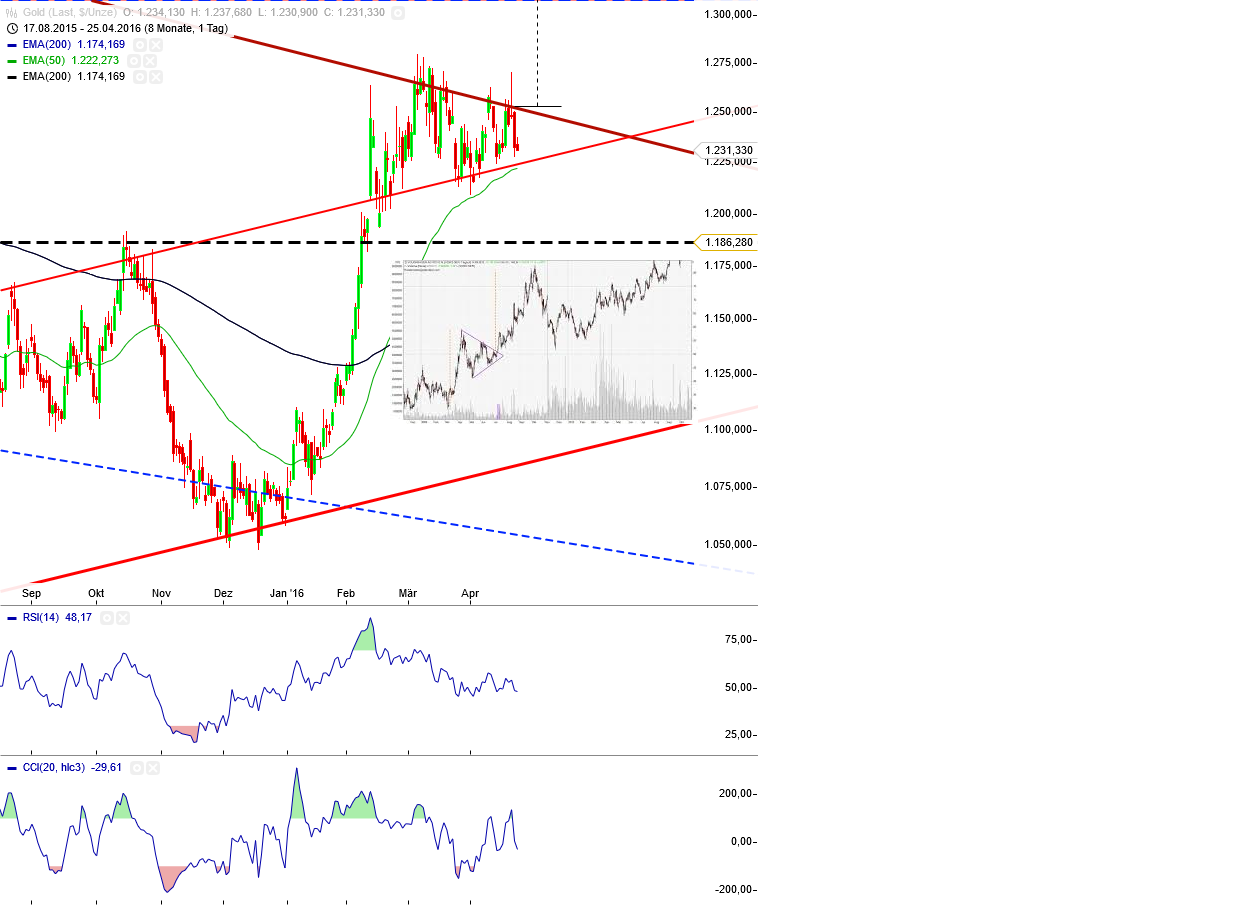Click the Gold (Last, $/Unze) title label
The height and width of the screenshot is (905, 1234).
coord(70,13)
